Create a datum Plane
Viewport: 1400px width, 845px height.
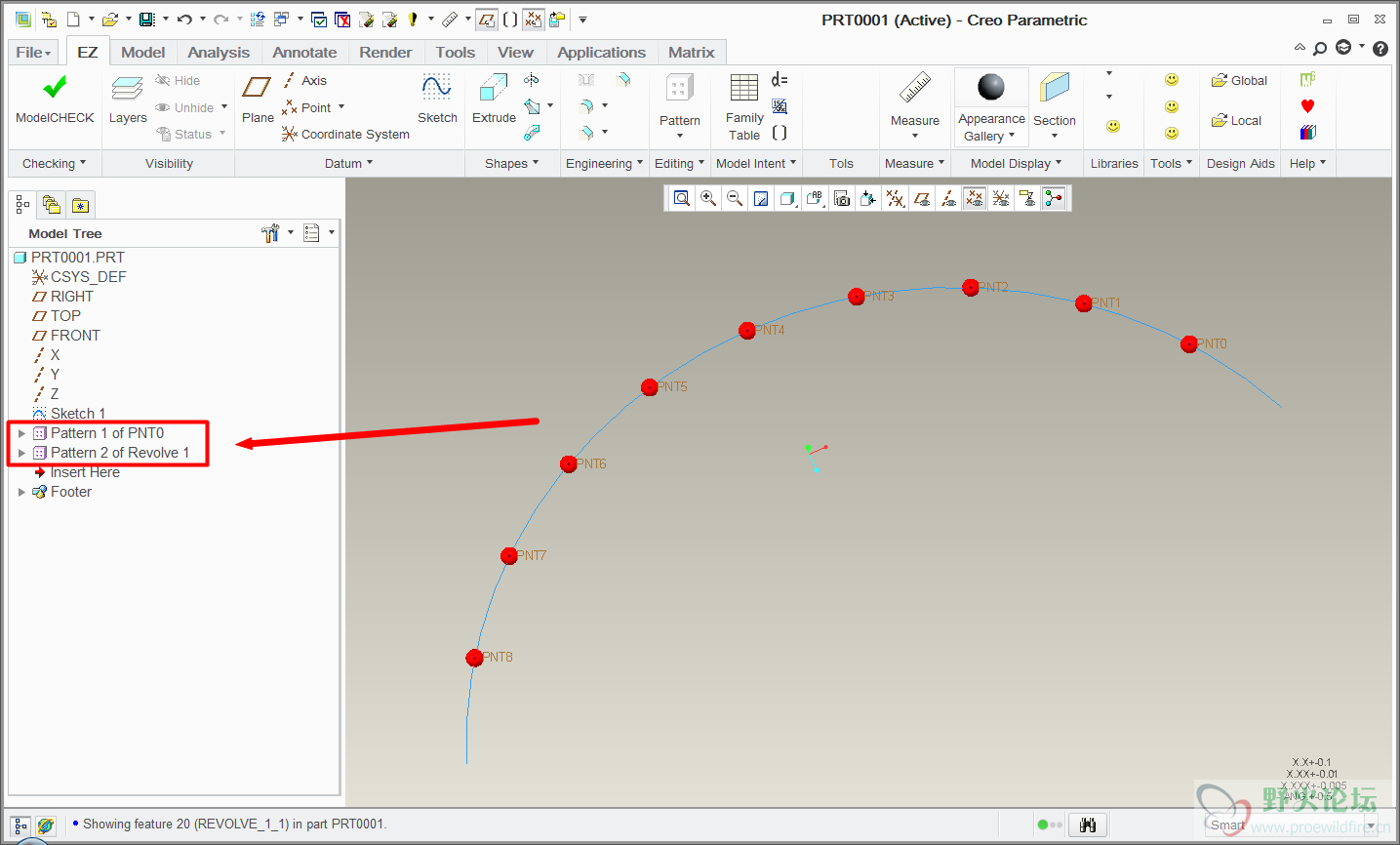coord(258,99)
